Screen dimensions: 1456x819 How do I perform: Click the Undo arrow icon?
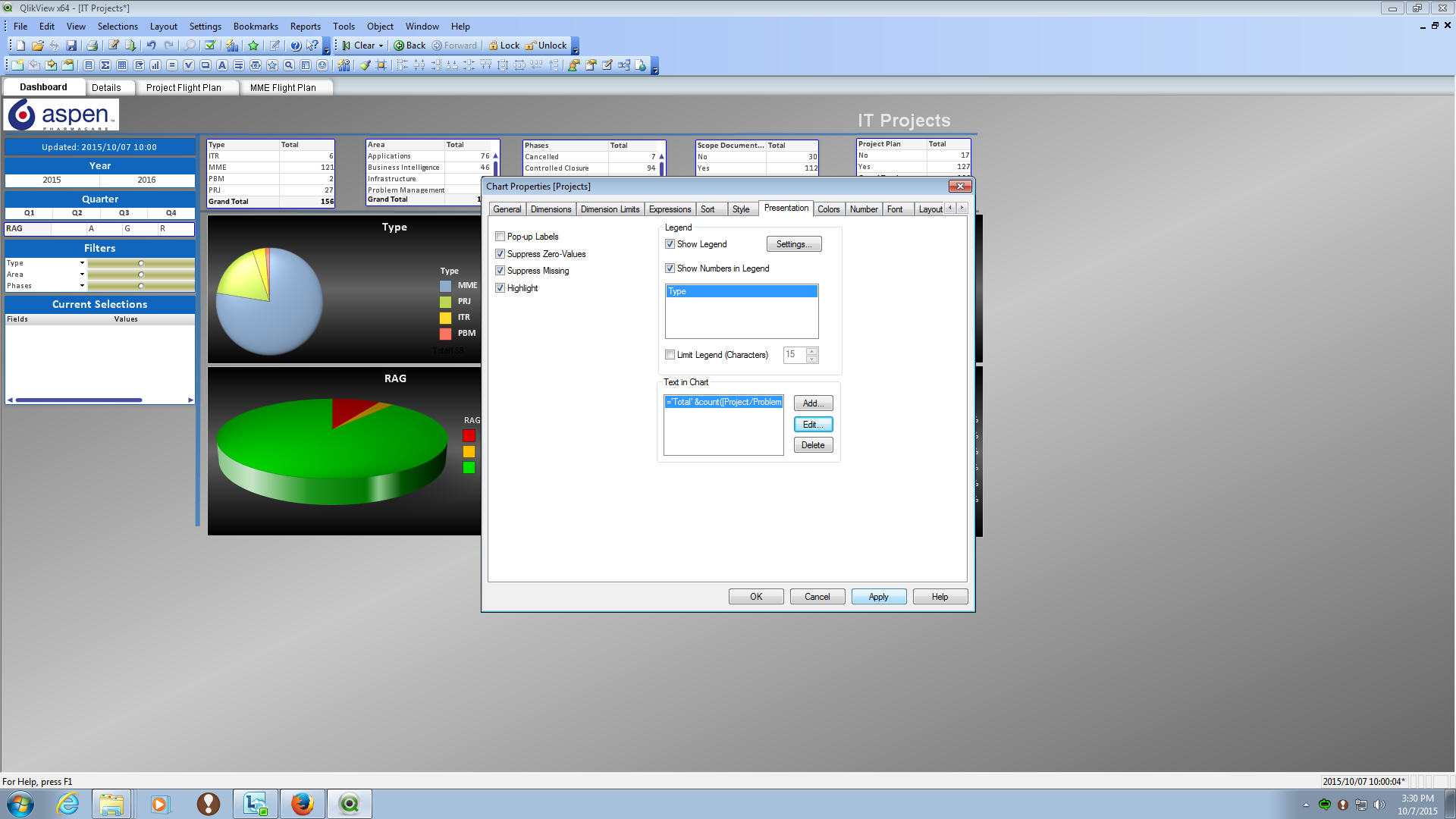click(151, 45)
